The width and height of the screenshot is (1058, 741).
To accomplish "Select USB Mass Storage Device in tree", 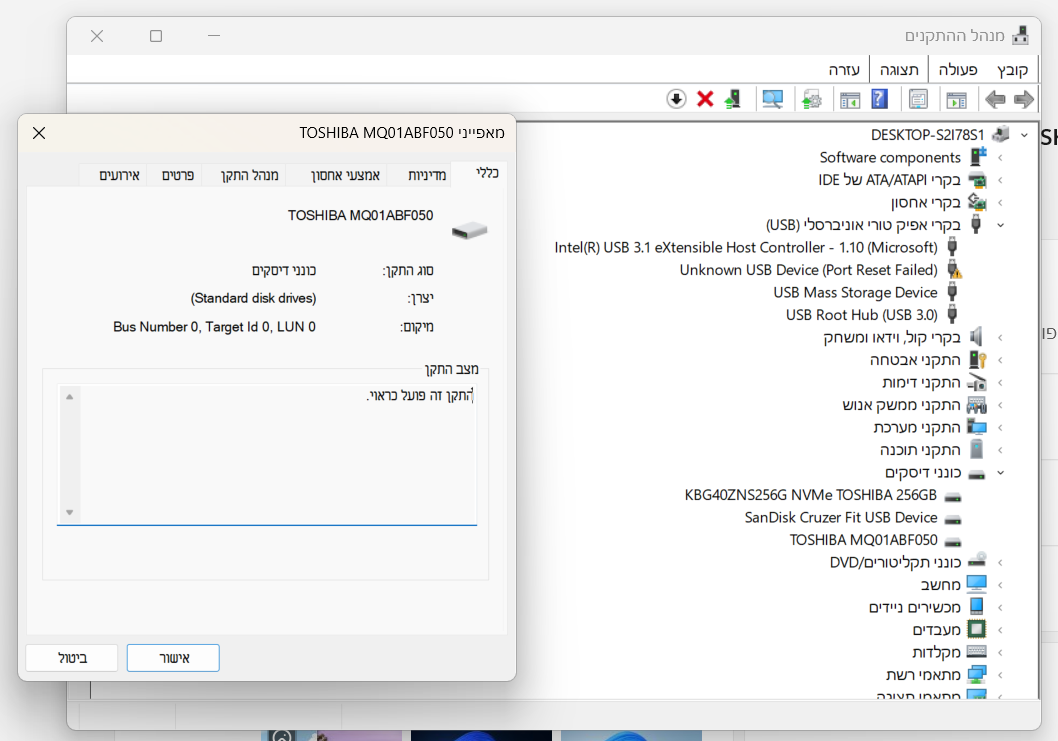I will click(x=855, y=293).
